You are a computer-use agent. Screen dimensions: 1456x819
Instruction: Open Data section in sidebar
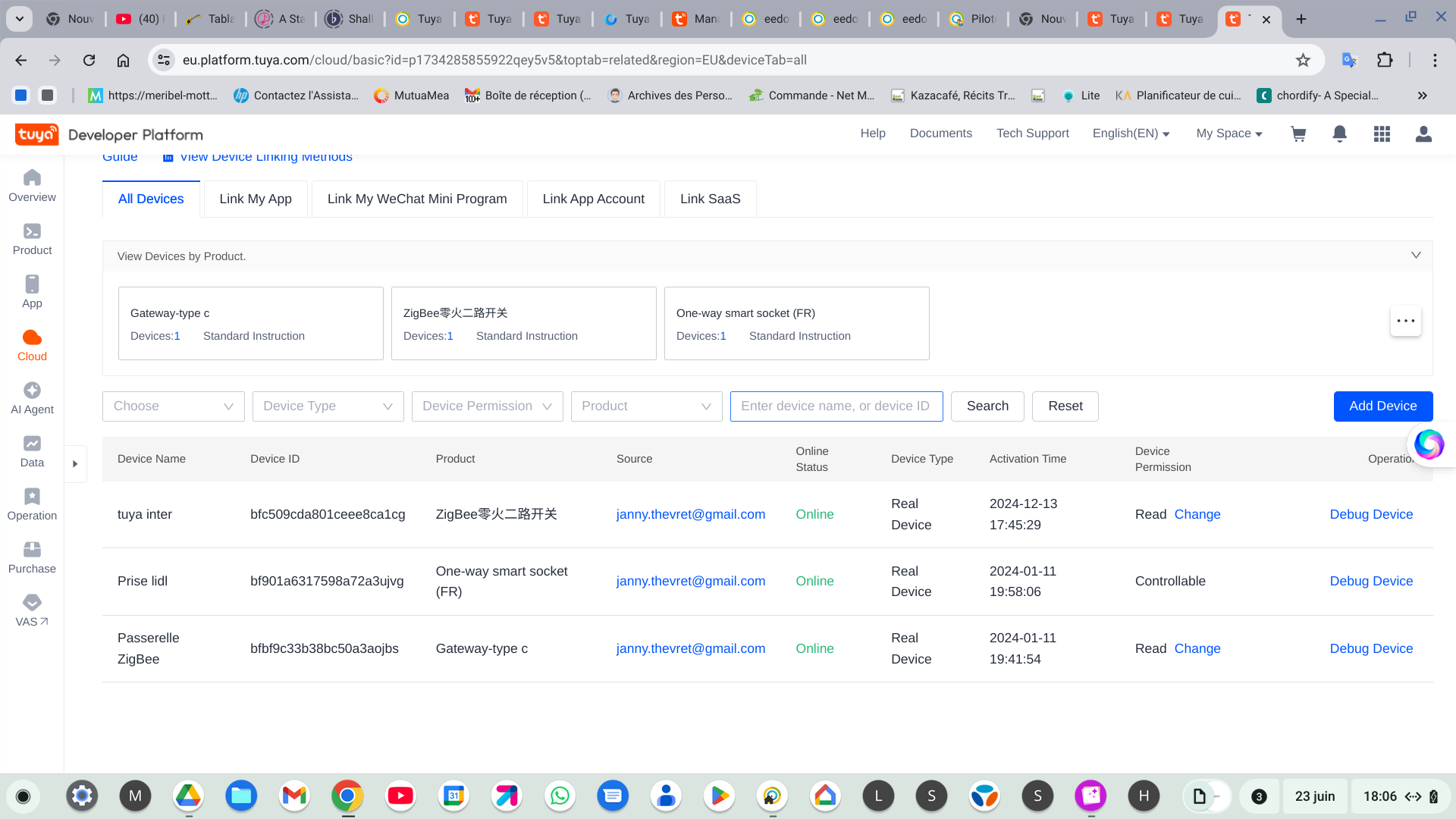click(x=32, y=451)
